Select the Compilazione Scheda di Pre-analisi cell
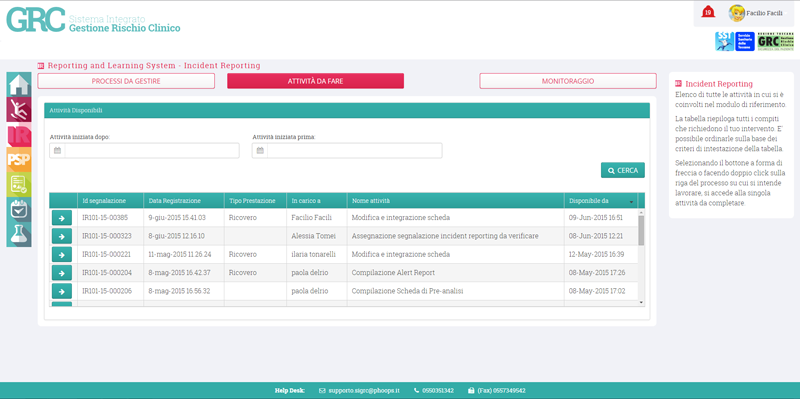Image resolution: width=800 pixels, height=399 pixels. 456,291
